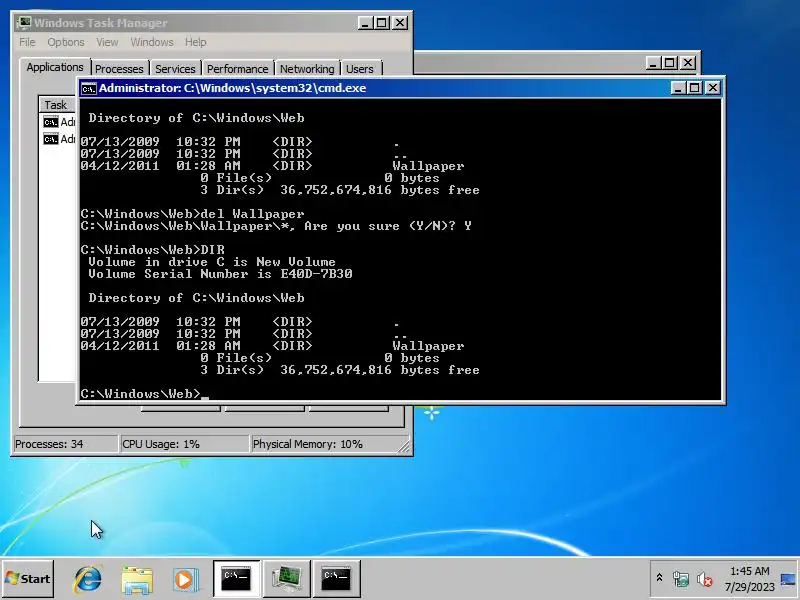Maximize the background window behind cmd

coord(670,63)
